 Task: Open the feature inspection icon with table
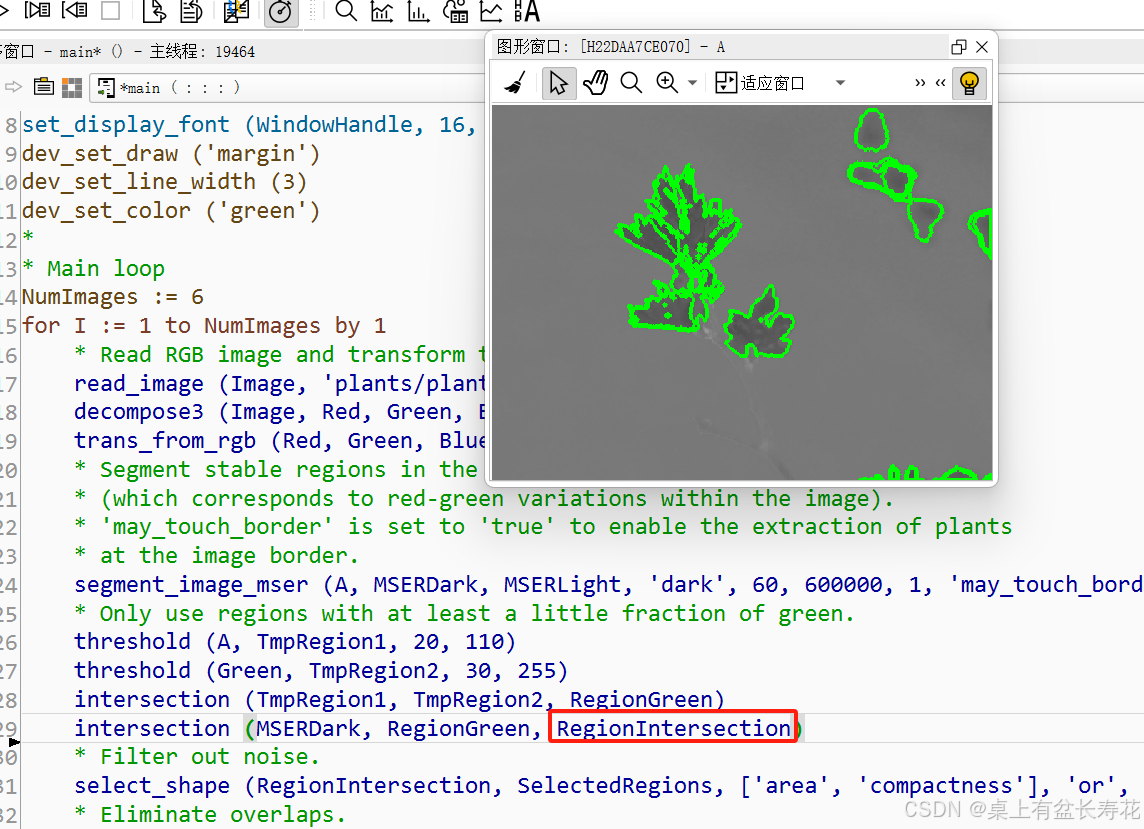click(x=455, y=11)
